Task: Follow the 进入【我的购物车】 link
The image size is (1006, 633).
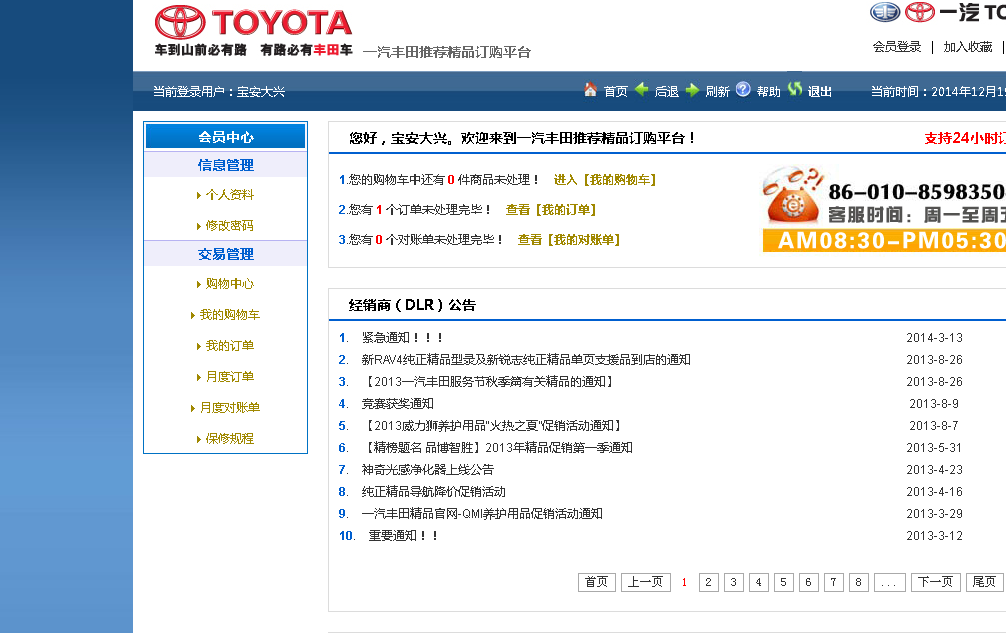Action: click(604, 180)
